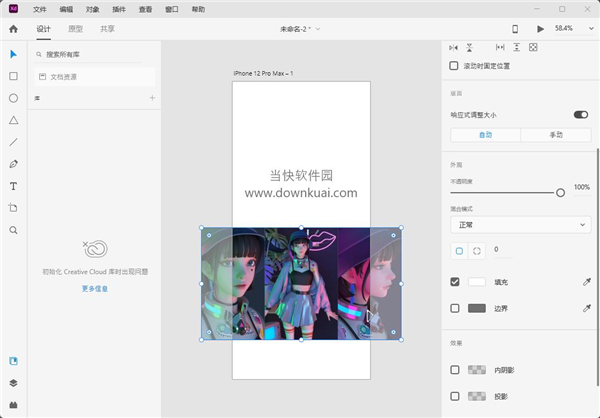
Task: Select the Ellipse tool
Action: point(13,98)
